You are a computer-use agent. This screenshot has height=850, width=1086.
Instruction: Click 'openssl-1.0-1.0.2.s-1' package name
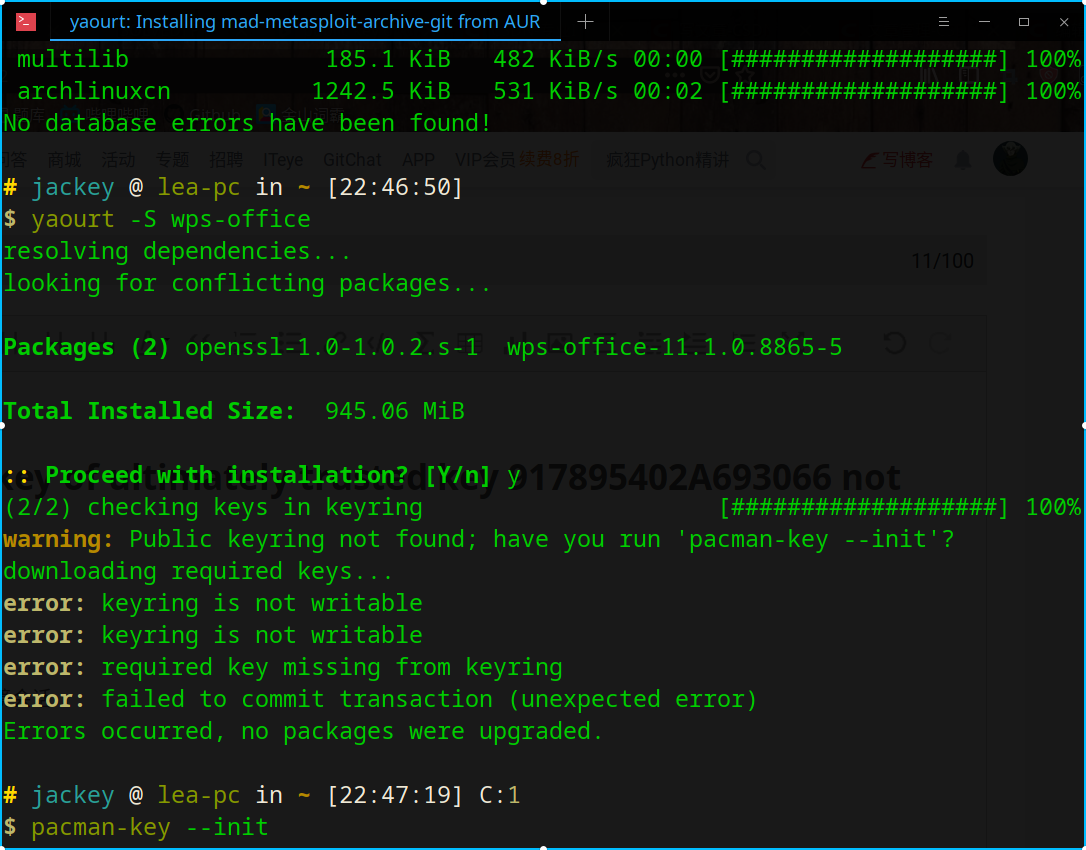pos(332,347)
